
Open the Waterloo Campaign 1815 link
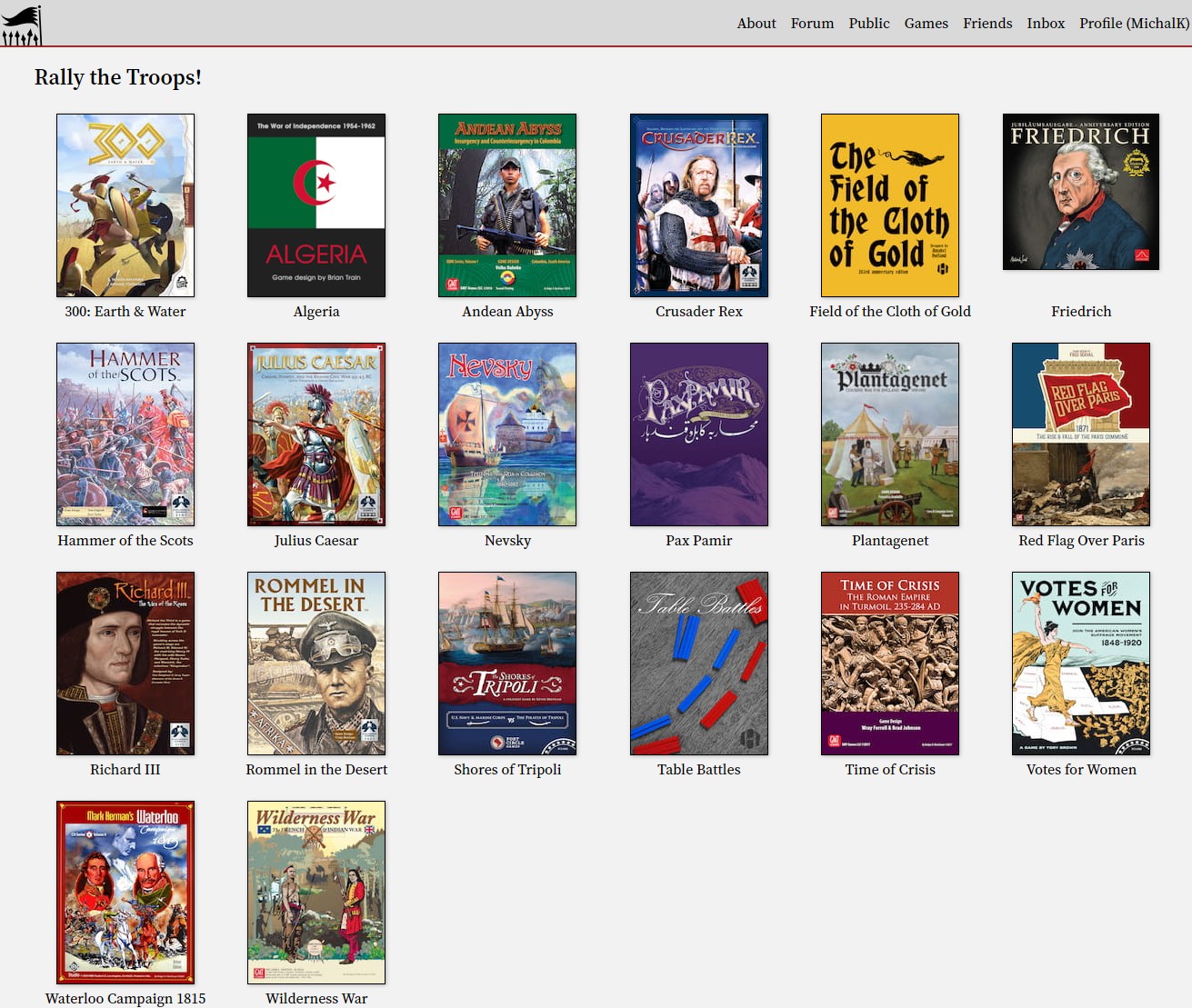(125, 998)
